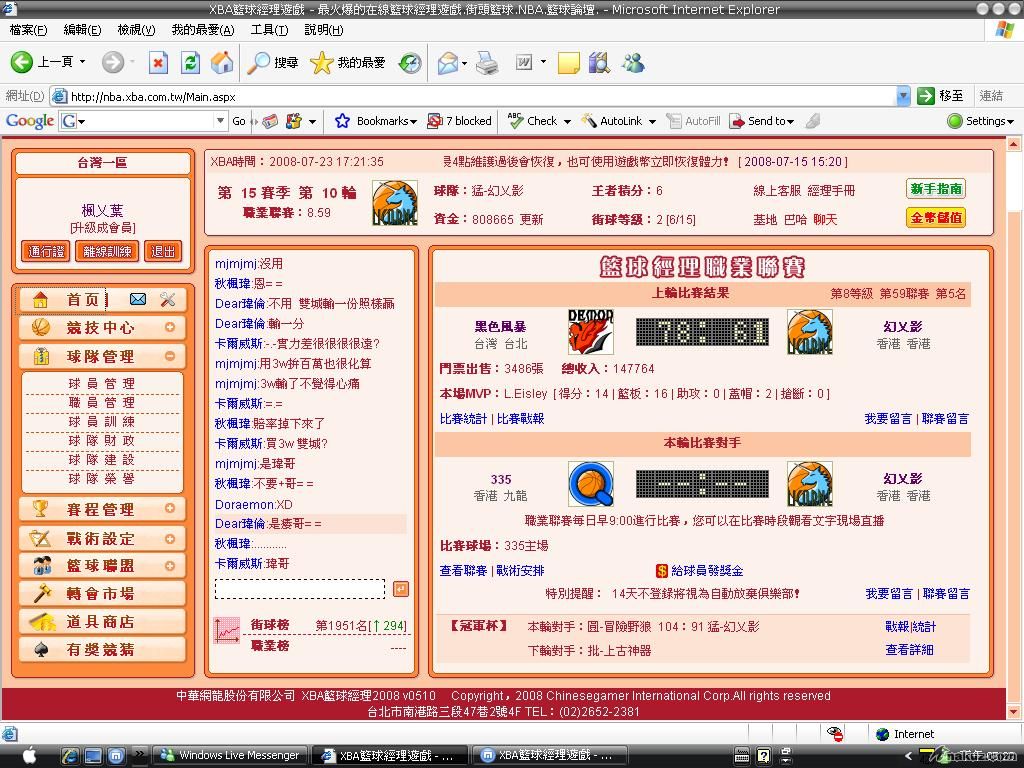Viewport: 1024px width, 768px height.
Task: Expand the 戰術設定 menu section
Action: tap(170, 538)
